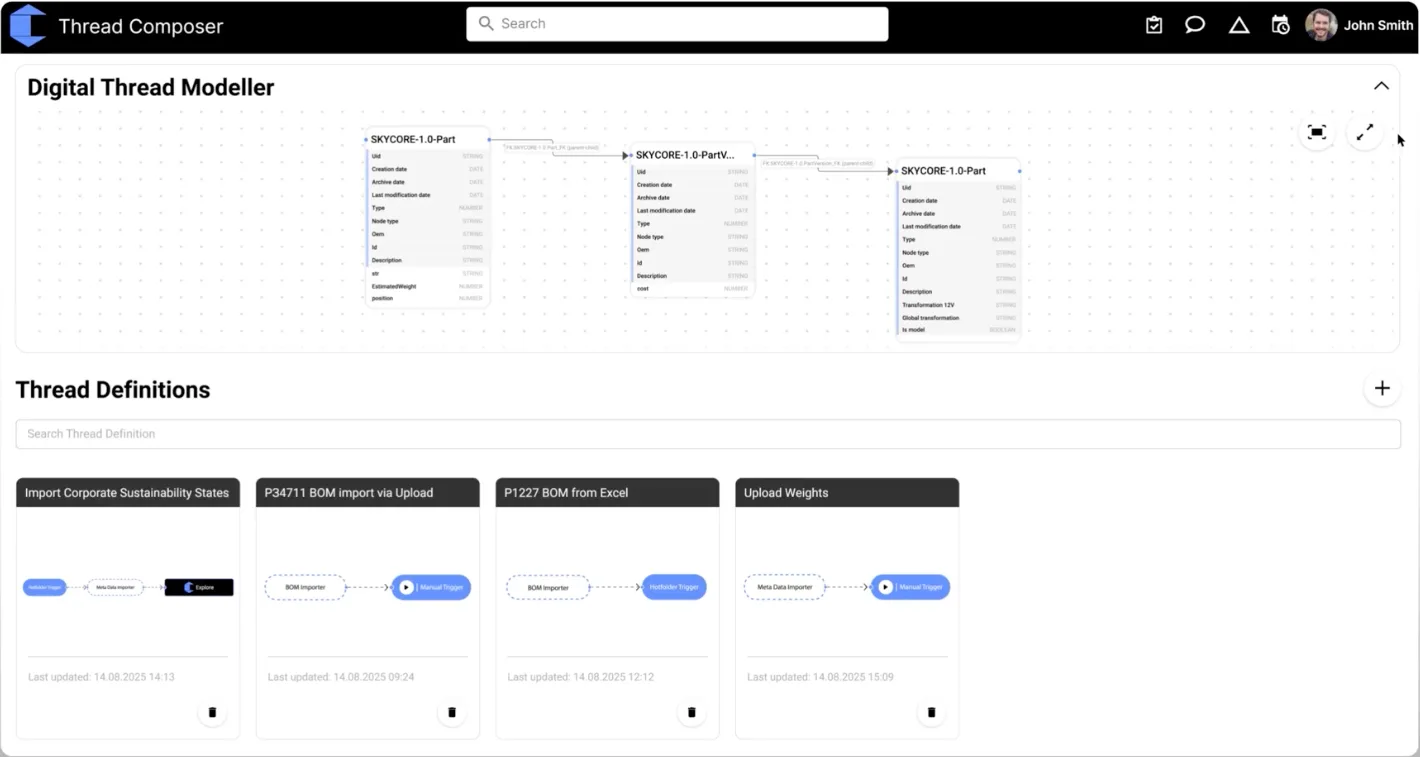
Task: Delete the P1227 BOM from Excel thread
Action: point(692,713)
